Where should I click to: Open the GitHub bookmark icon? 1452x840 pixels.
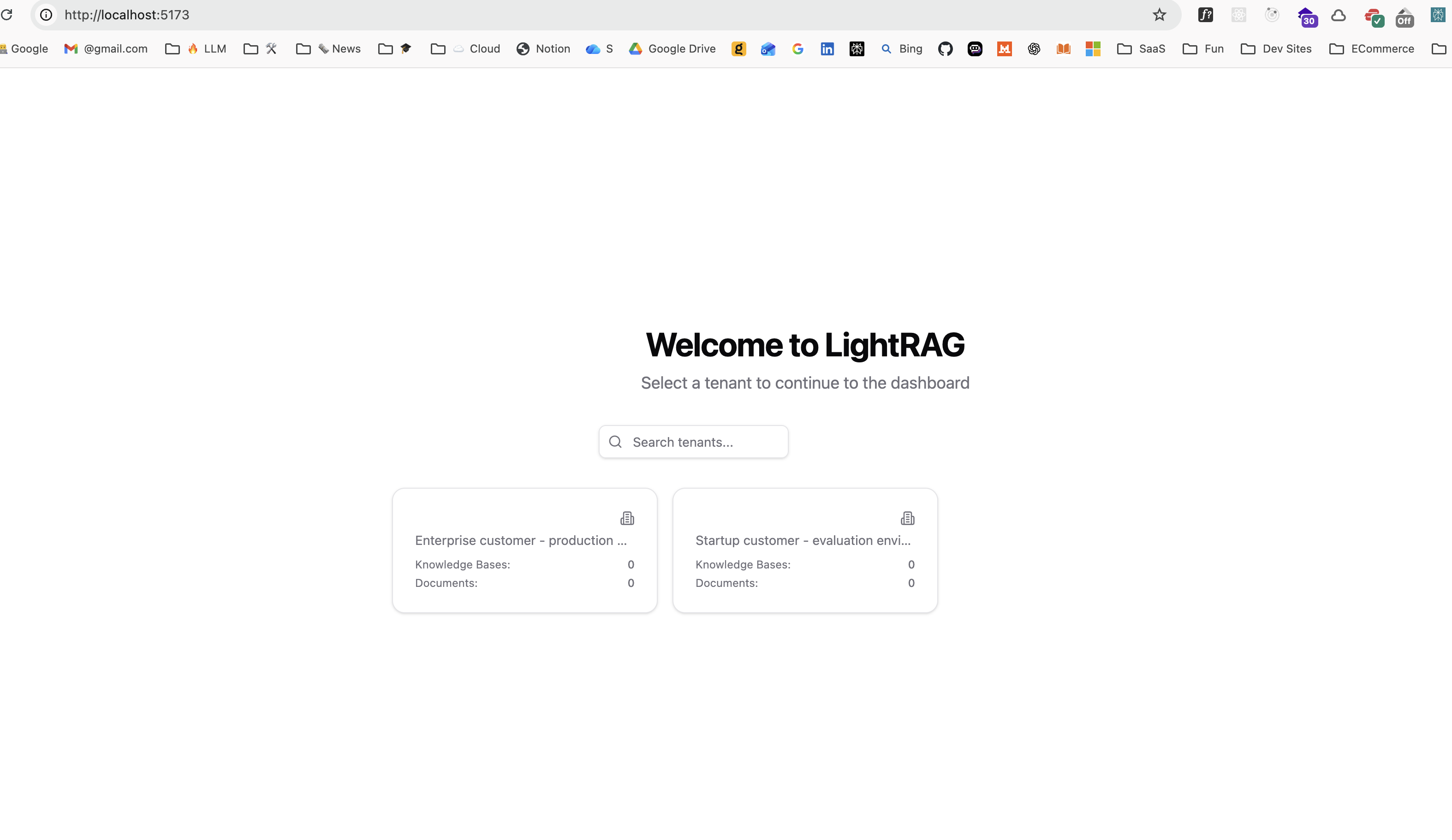pyautogui.click(x=945, y=49)
